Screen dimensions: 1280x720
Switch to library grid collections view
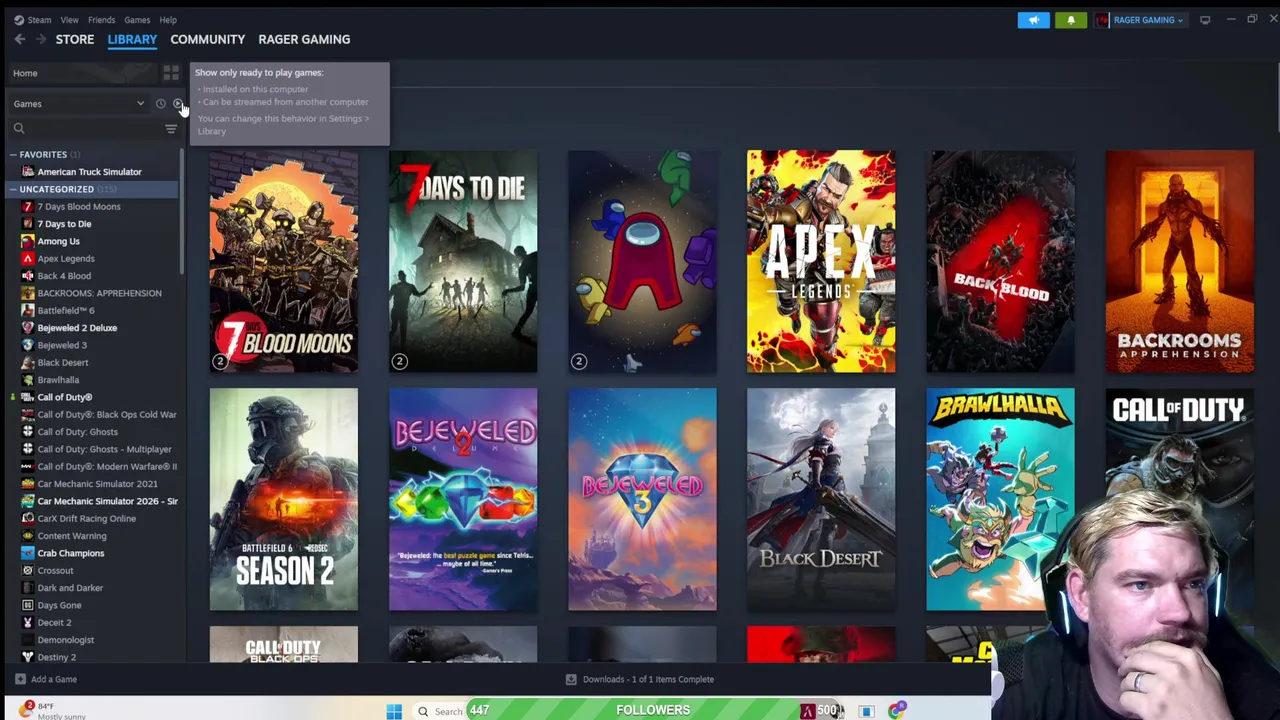click(171, 73)
